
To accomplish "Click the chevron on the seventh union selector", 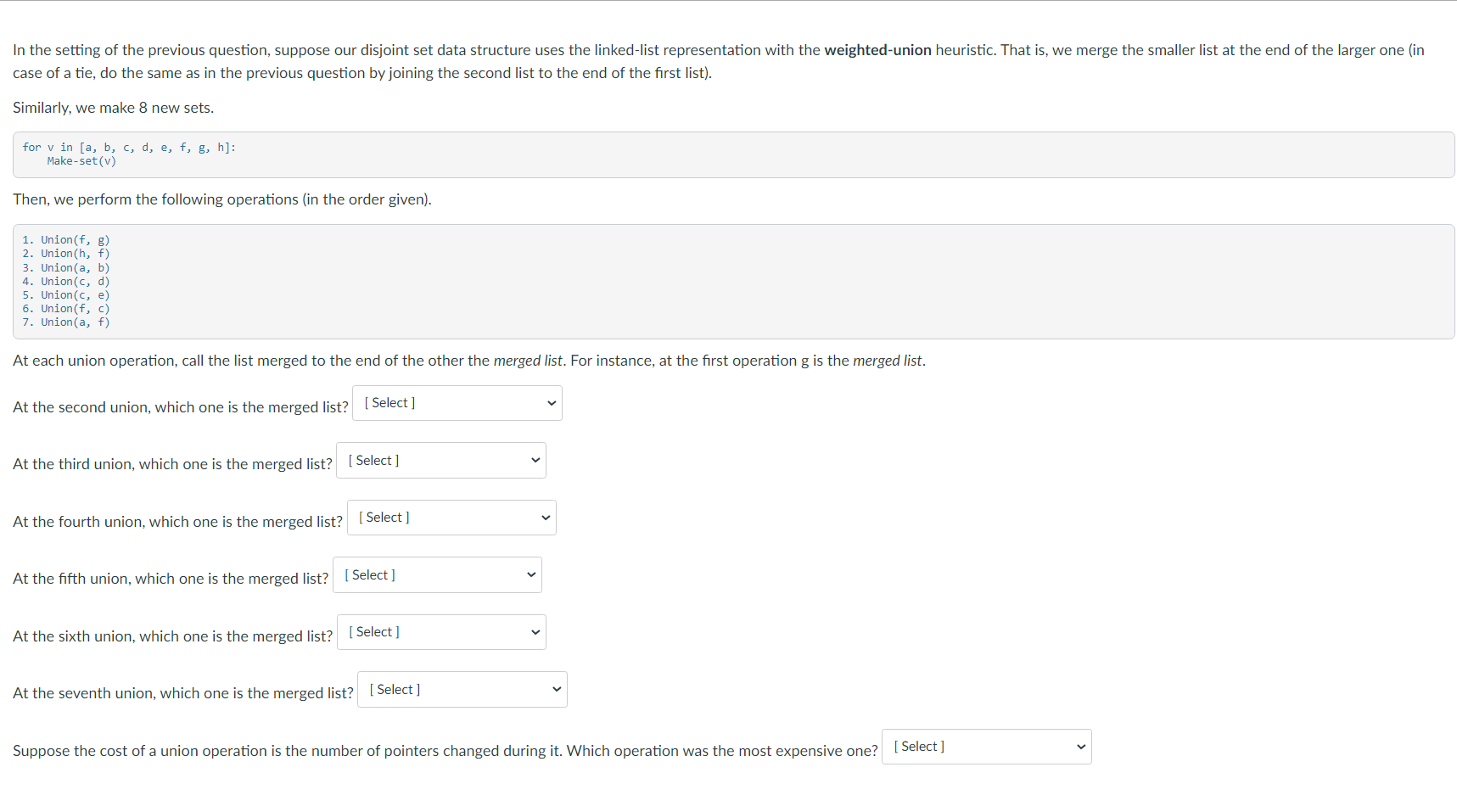I will [556, 689].
